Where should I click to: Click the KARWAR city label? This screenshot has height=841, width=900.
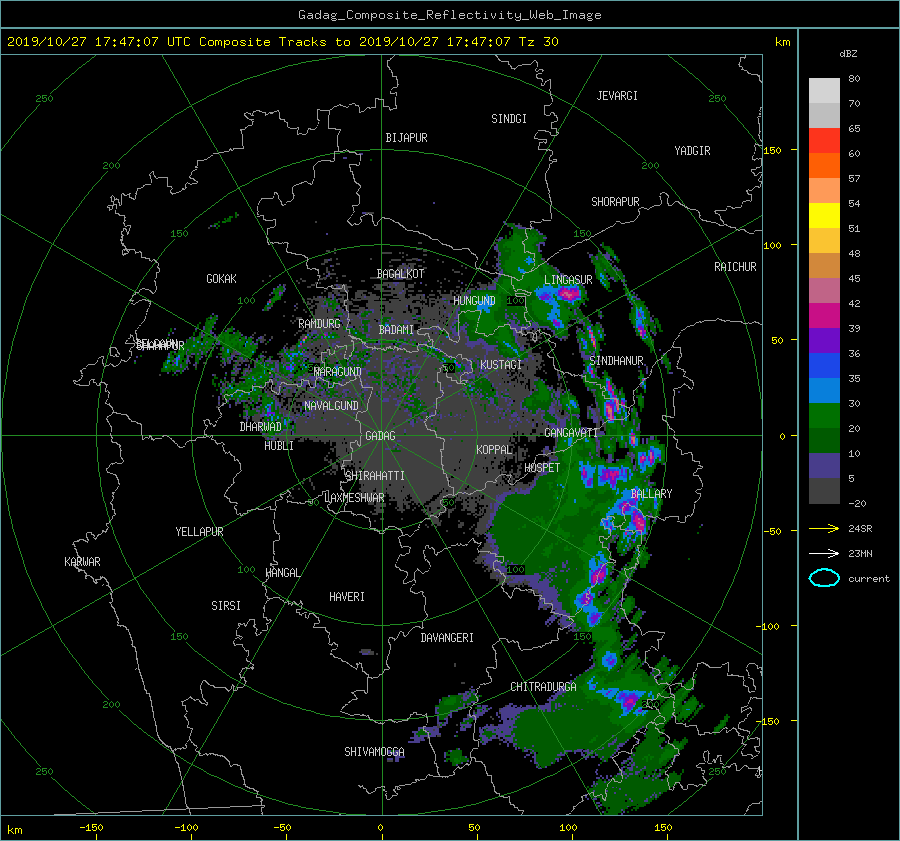[x=82, y=562]
